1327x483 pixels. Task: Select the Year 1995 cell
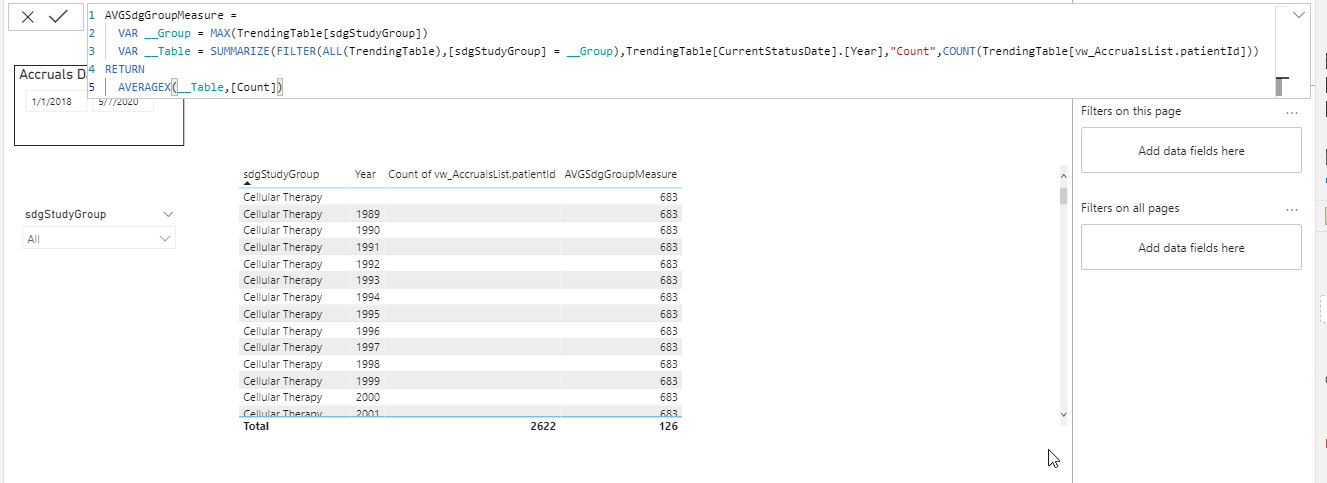(x=366, y=314)
